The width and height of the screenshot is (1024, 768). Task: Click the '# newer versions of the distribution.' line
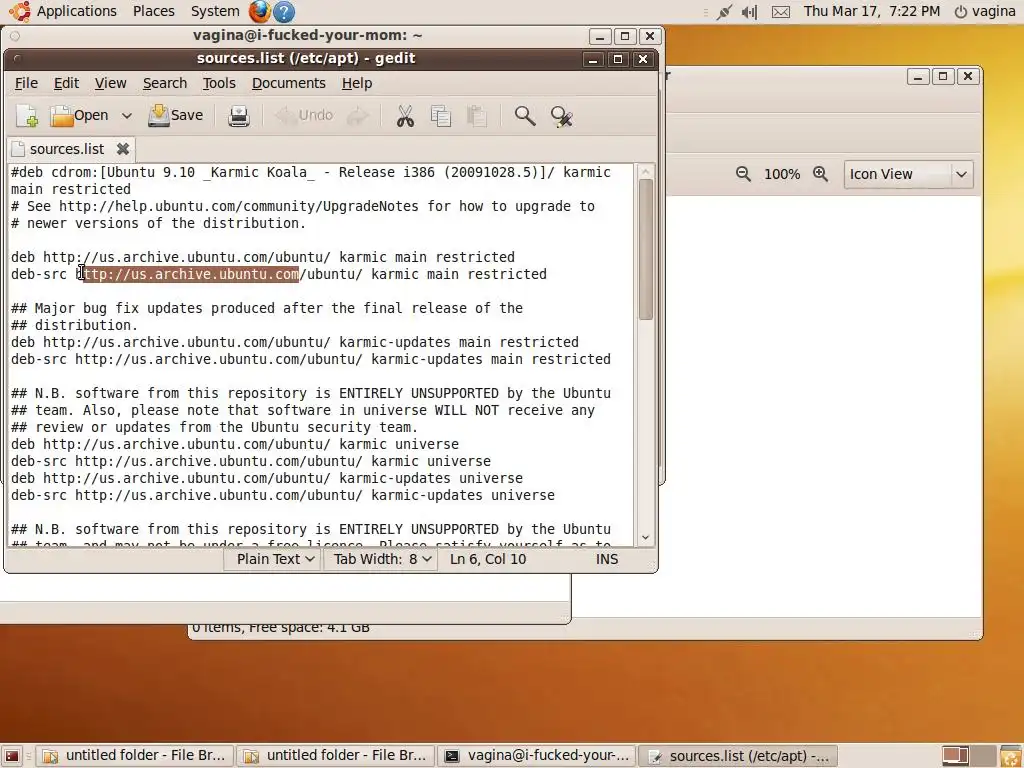(x=159, y=223)
